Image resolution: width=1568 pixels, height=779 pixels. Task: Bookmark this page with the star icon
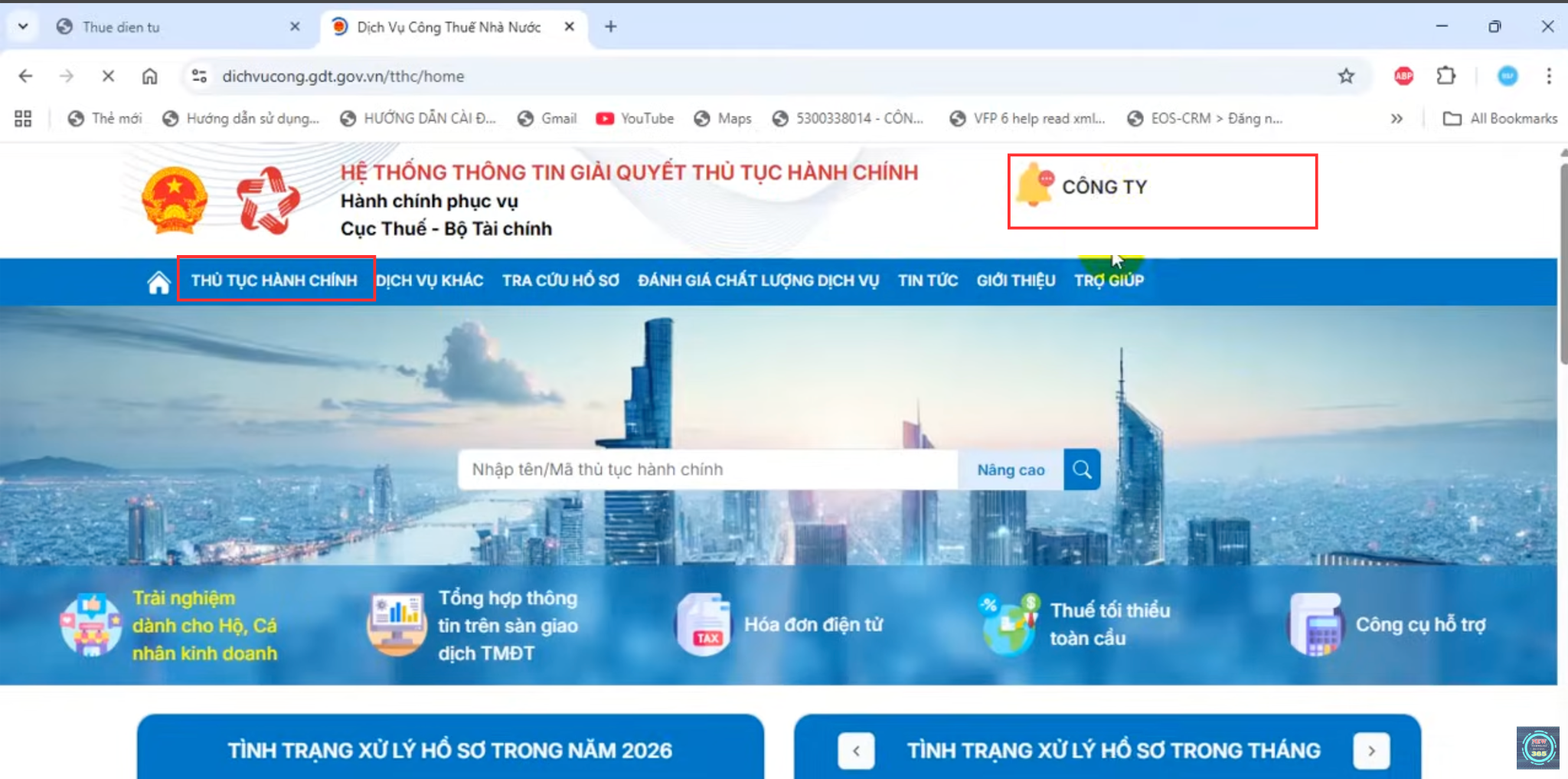[1346, 76]
